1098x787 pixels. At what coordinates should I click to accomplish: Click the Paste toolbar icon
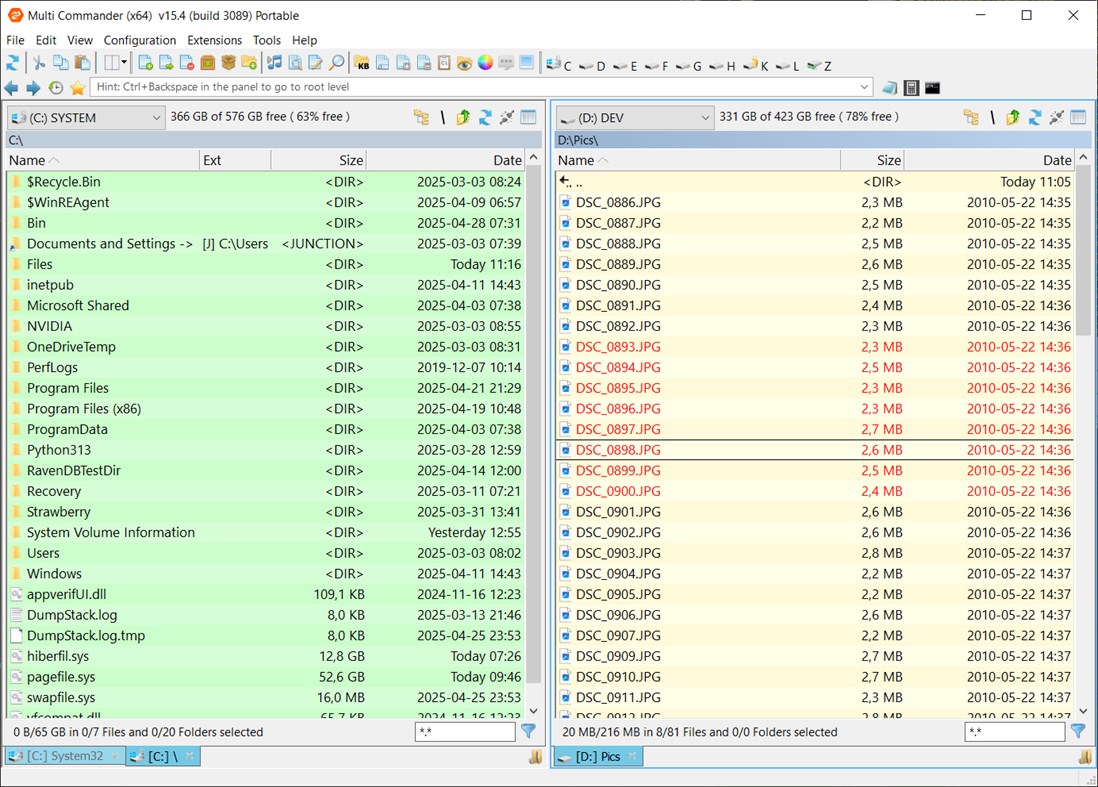pyautogui.click(x=82, y=65)
